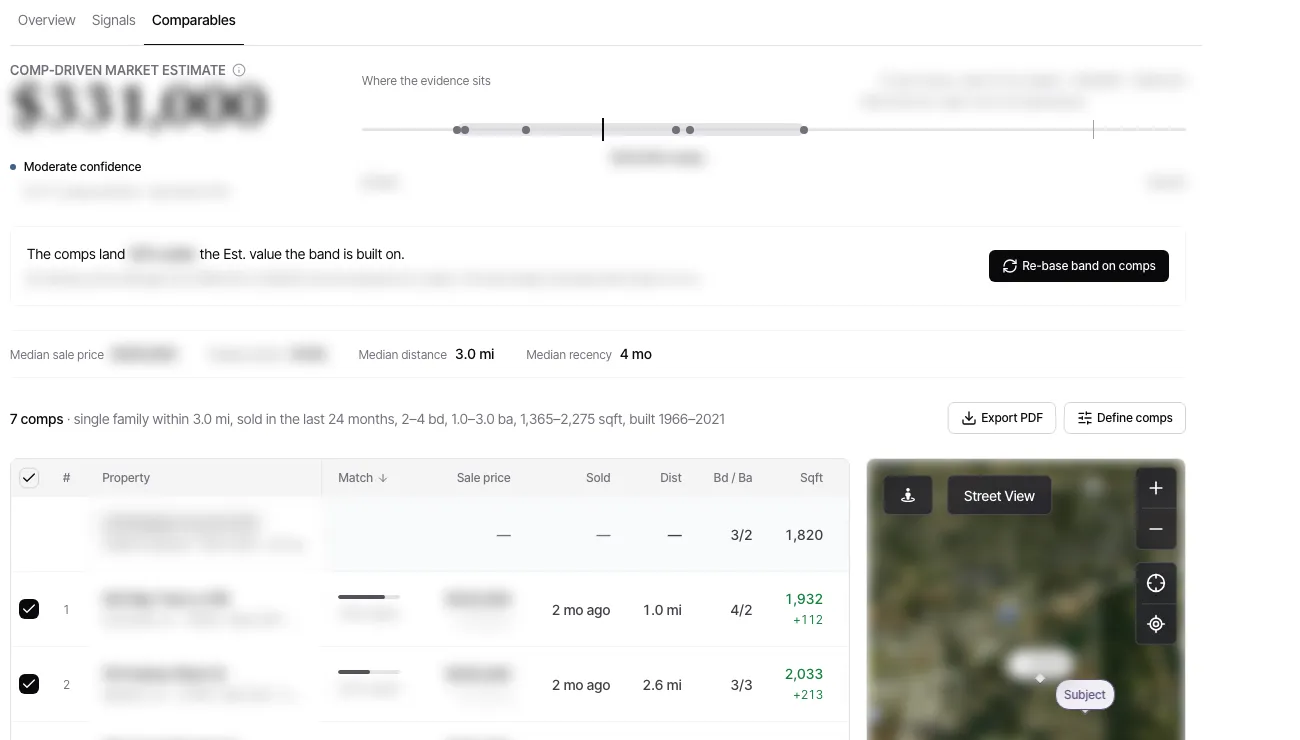Viewport: 1300px width, 740px height.
Task: Open the Define comps filter settings
Action: pyautogui.click(x=1125, y=418)
